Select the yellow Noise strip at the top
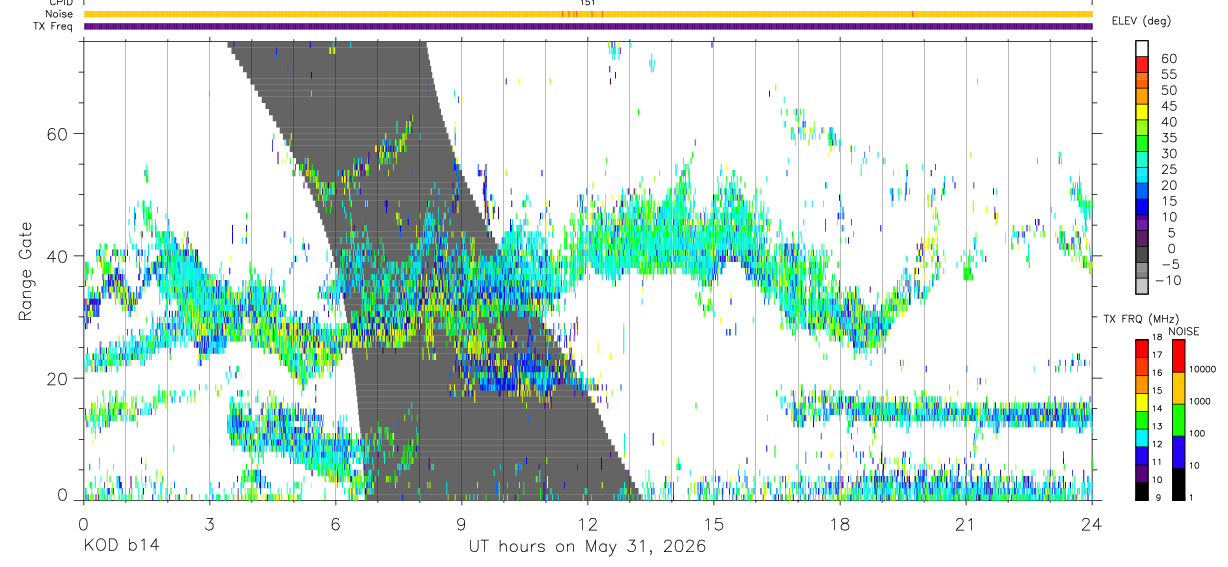 tap(588, 14)
